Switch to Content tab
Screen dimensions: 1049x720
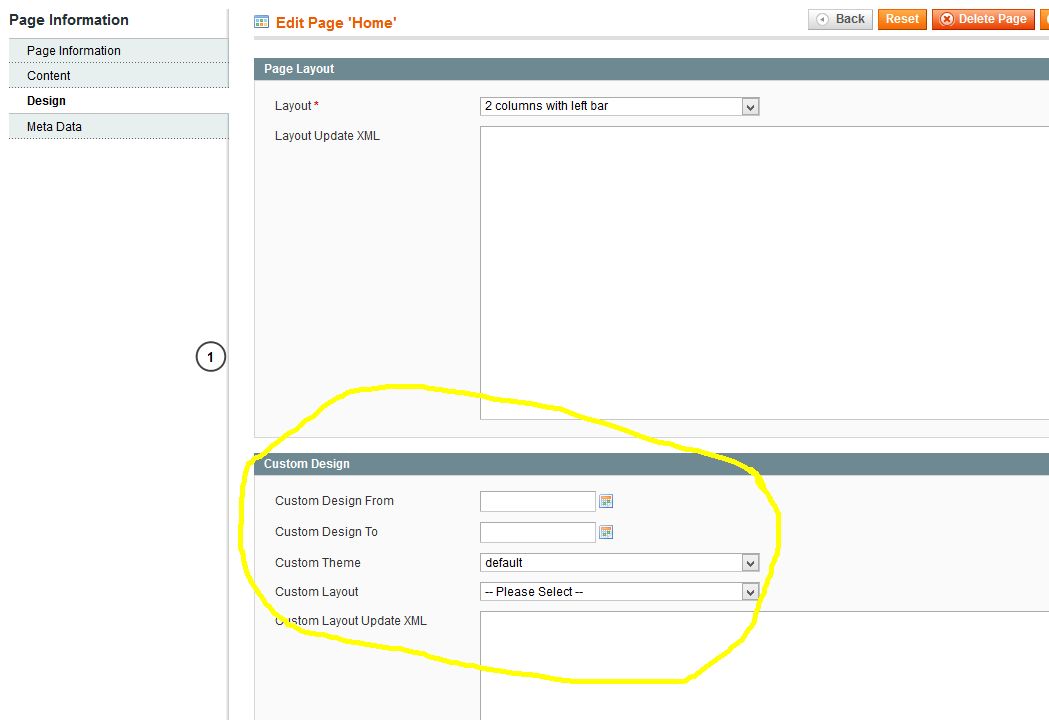pyautogui.click(x=118, y=76)
